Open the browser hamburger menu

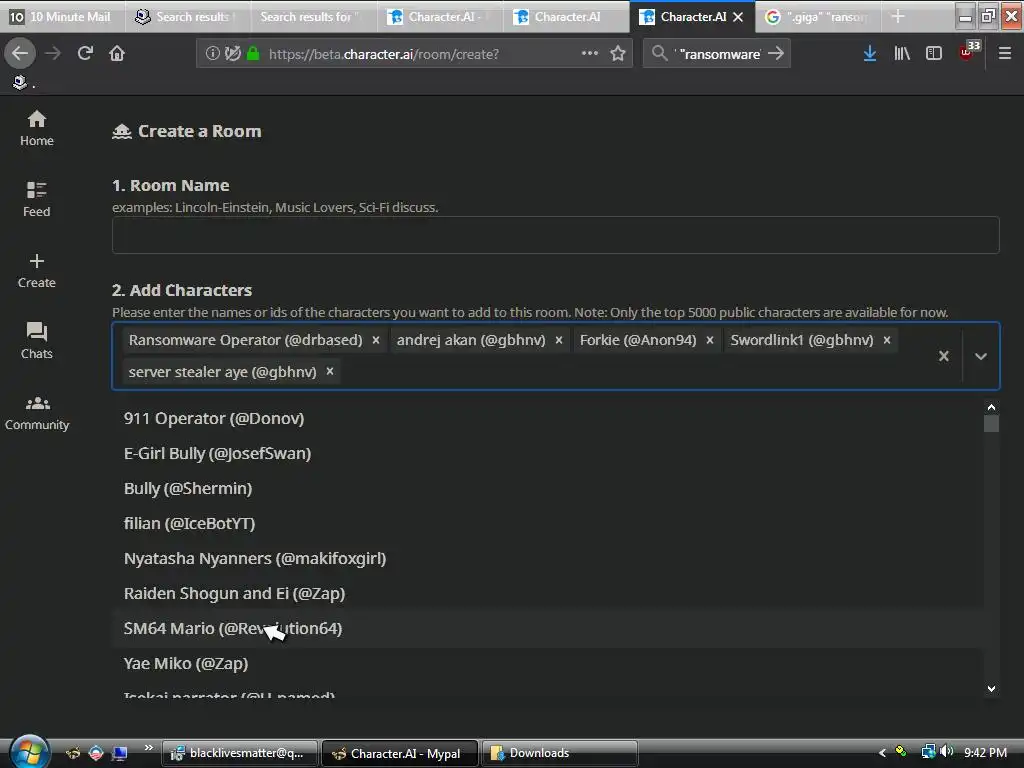click(x=1005, y=54)
